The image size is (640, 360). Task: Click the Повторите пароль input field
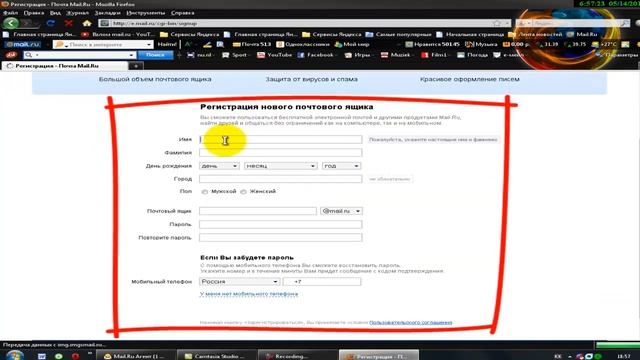pyautogui.click(x=280, y=238)
